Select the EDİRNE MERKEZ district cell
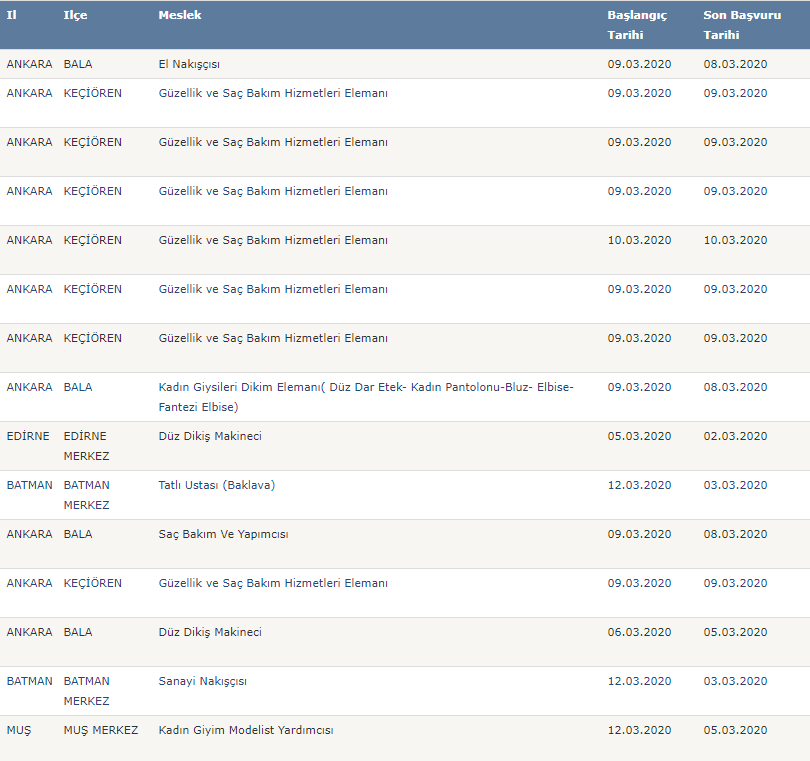Image resolution: width=810 pixels, height=761 pixels. pos(86,446)
